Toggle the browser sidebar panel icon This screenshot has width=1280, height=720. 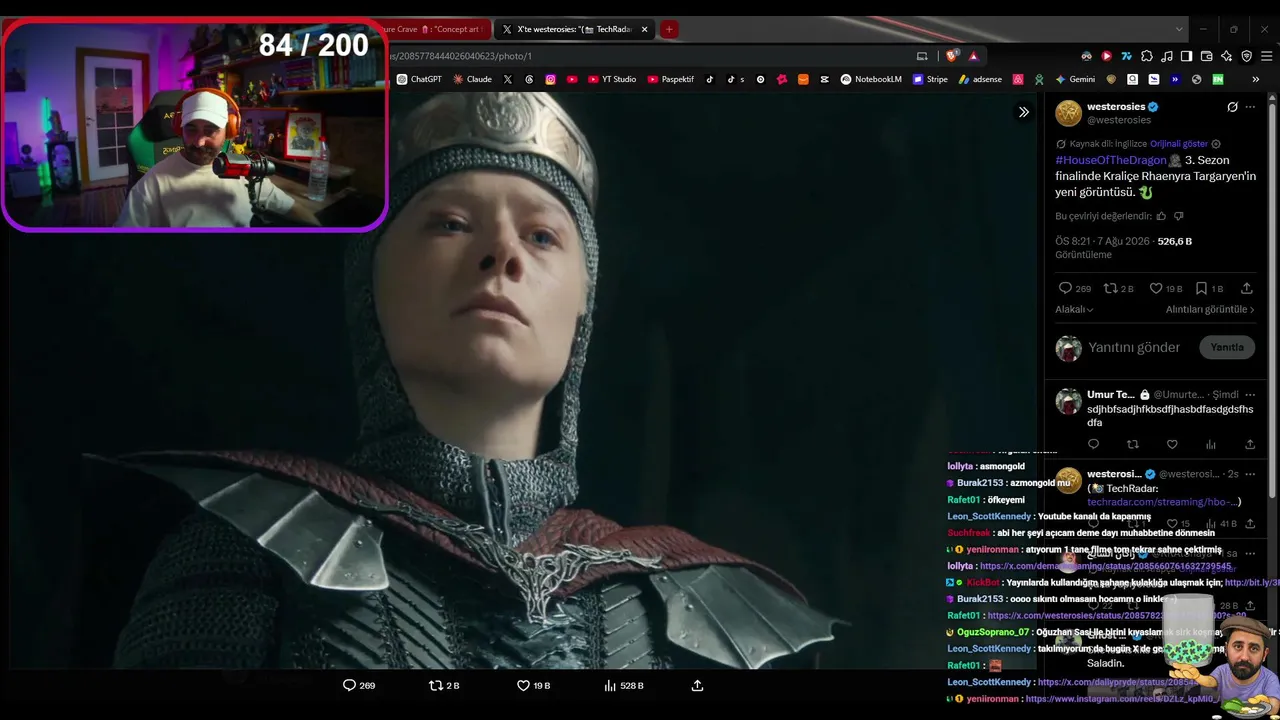coord(1186,56)
